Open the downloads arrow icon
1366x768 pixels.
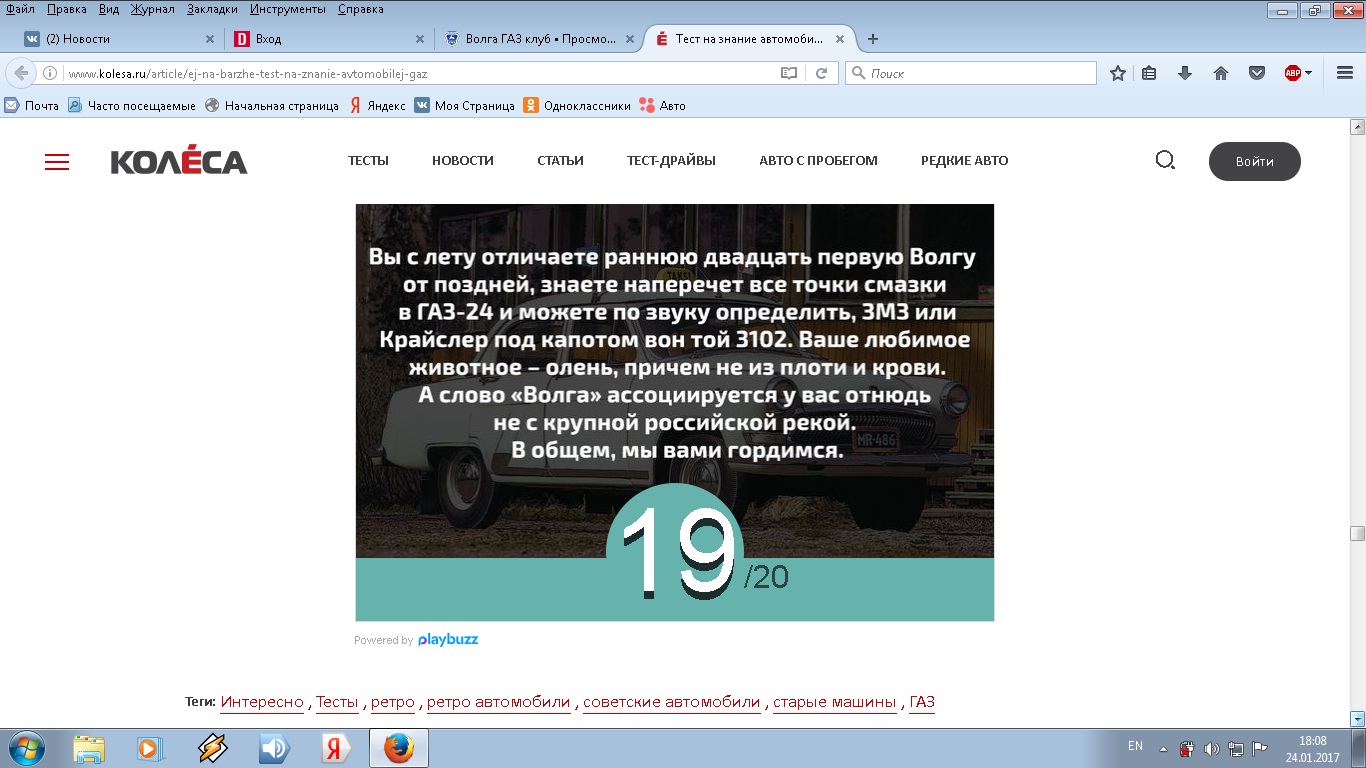(x=1185, y=73)
